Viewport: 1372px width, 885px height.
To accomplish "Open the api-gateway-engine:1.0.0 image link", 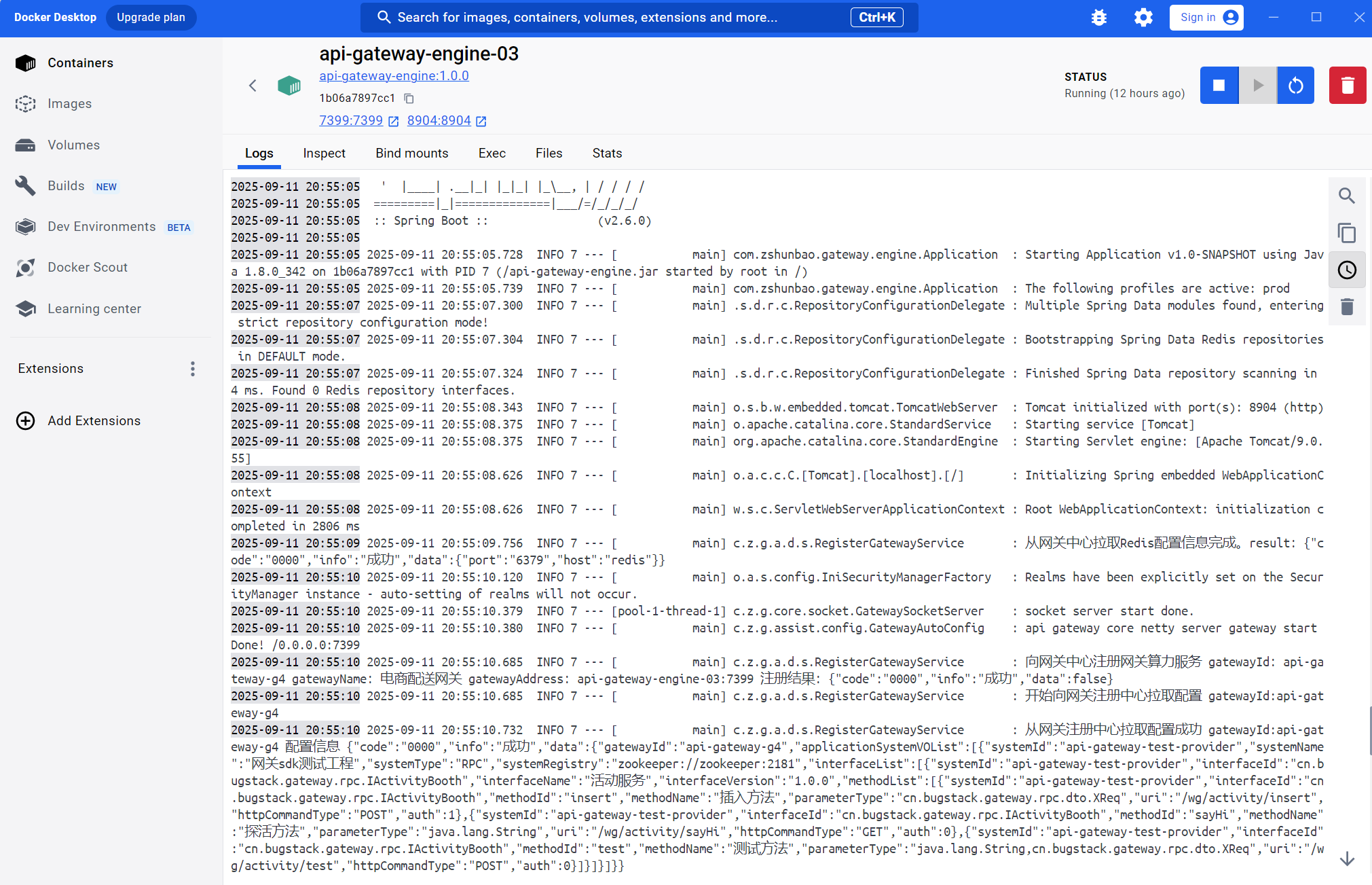I will [394, 76].
